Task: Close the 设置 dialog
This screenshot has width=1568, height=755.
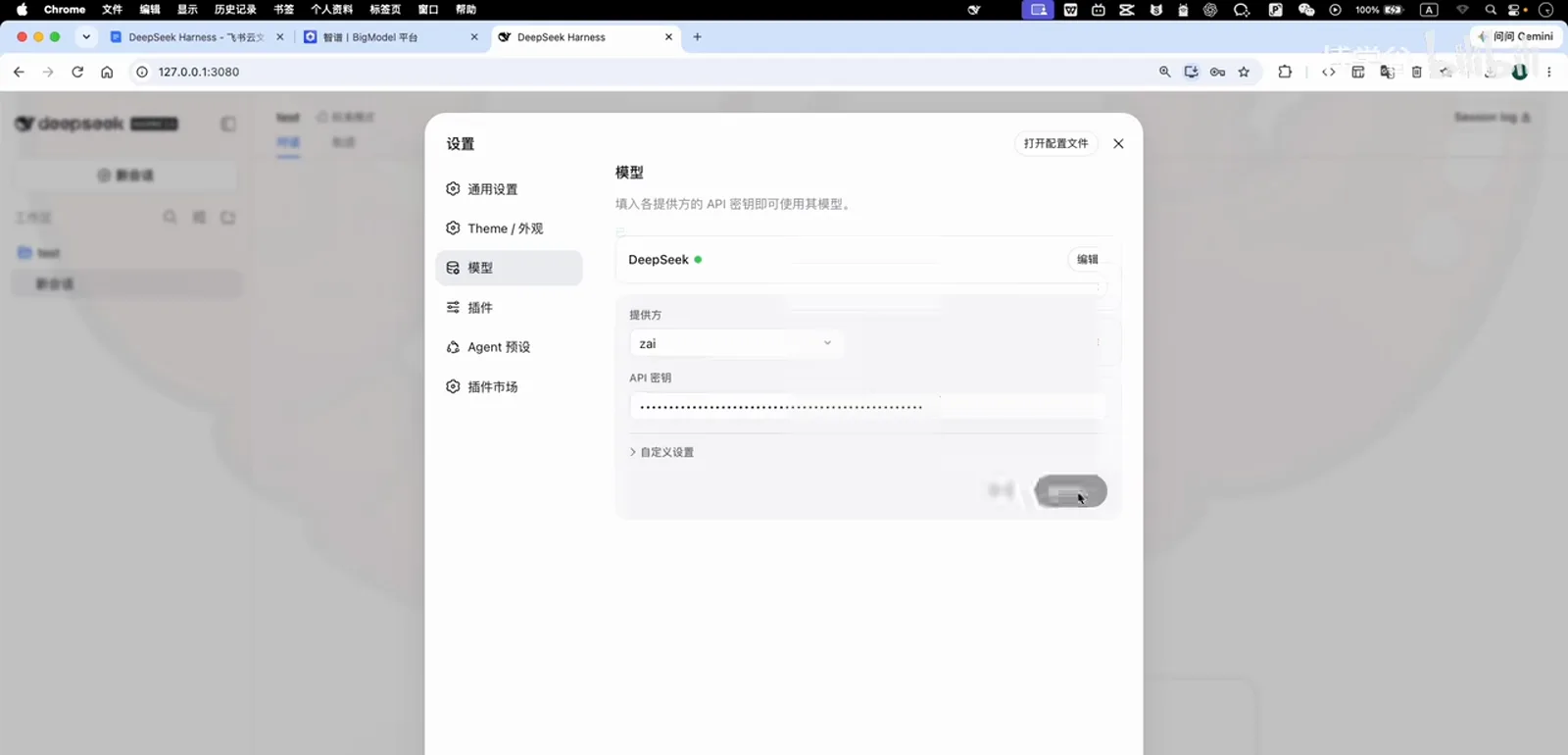Action: [x=1118, y=143]
